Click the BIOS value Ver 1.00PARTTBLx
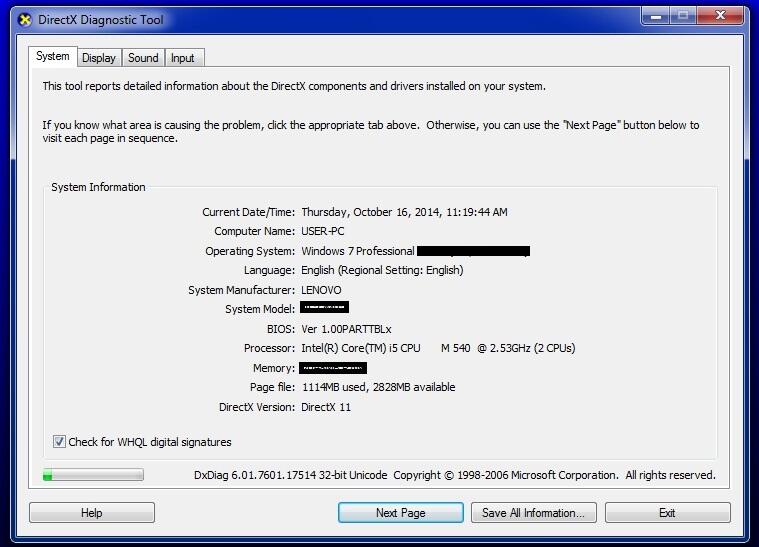This screenshot has height=547, width=759. click(347, 329)
